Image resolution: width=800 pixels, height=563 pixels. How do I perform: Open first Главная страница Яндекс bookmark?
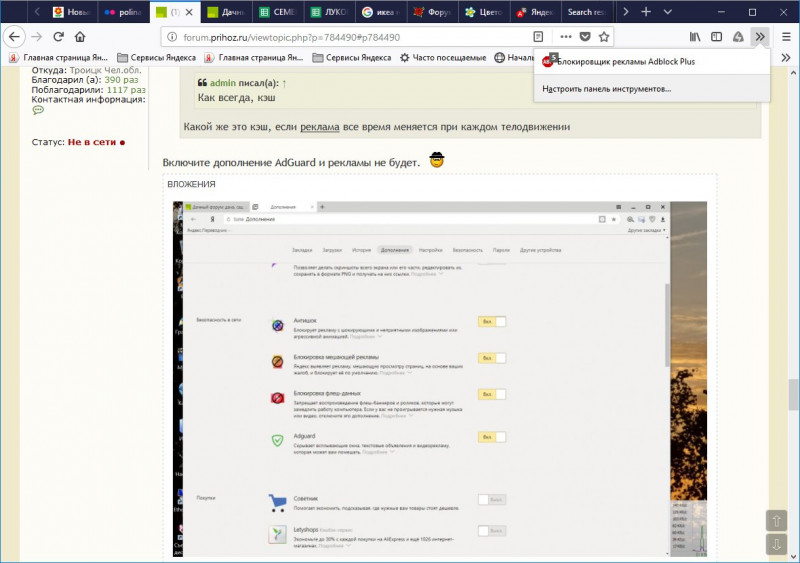(59, 58)
